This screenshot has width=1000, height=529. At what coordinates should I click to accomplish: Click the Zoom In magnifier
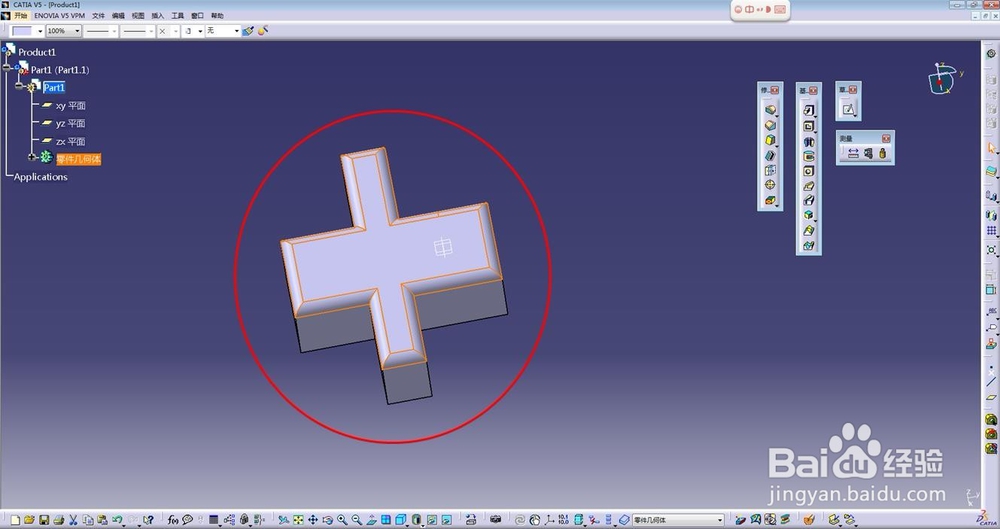(342, 519)
